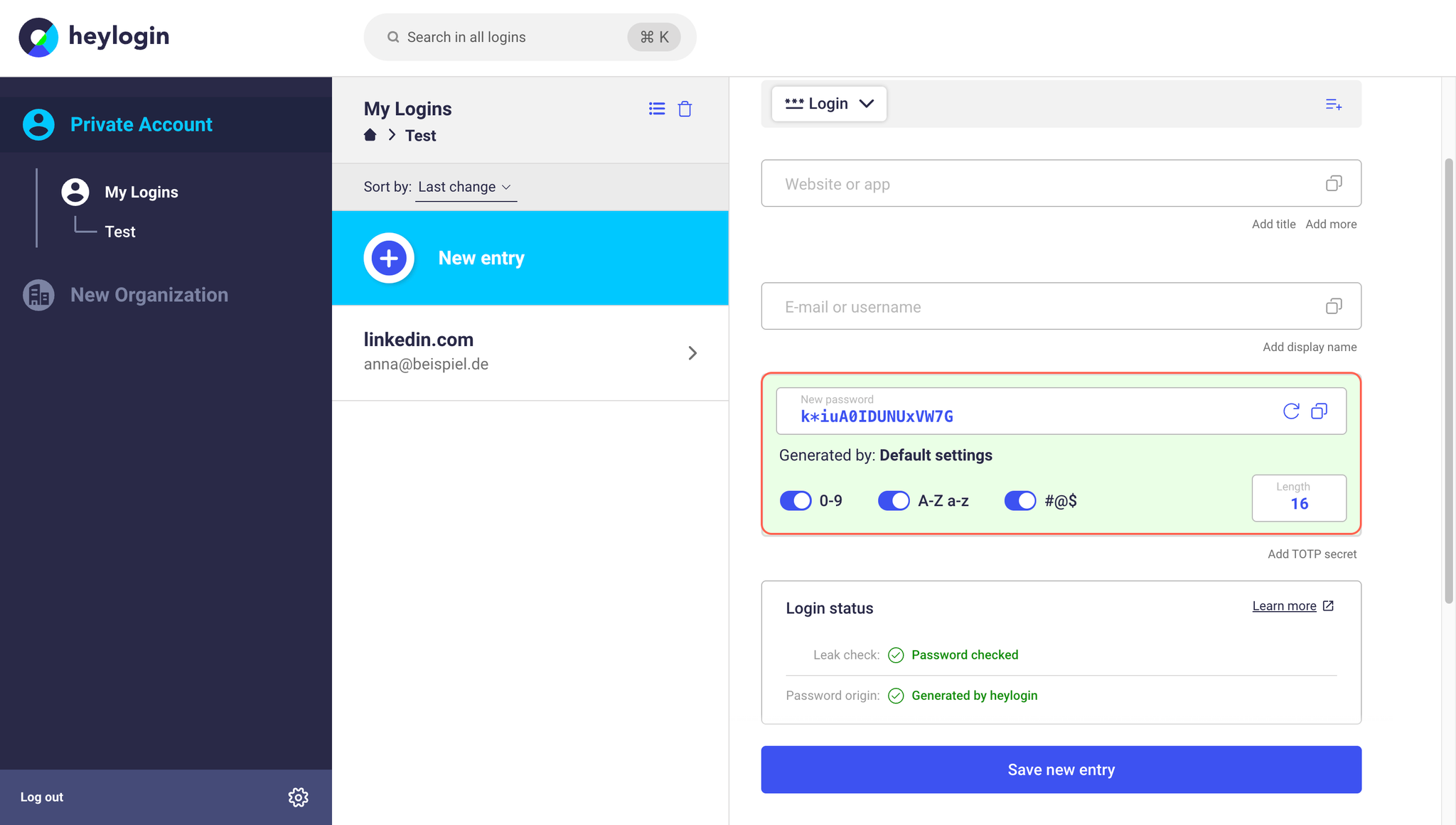This screenshot has height=825, width=1456.
Task: Copy the Website or app field
Action: [x=1334, y=183]
